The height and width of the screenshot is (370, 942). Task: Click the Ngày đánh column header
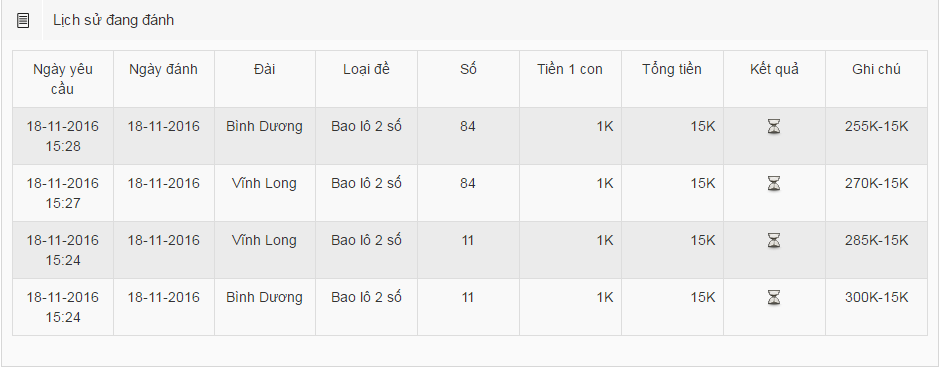click(164, 79)
